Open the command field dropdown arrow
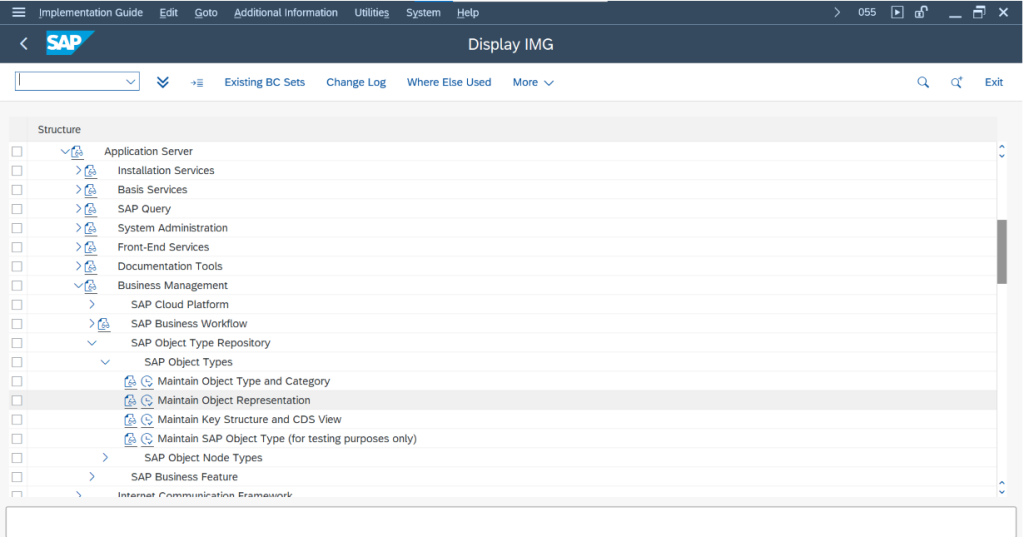Screen dimensions: 1024x537 click(131, 82)
